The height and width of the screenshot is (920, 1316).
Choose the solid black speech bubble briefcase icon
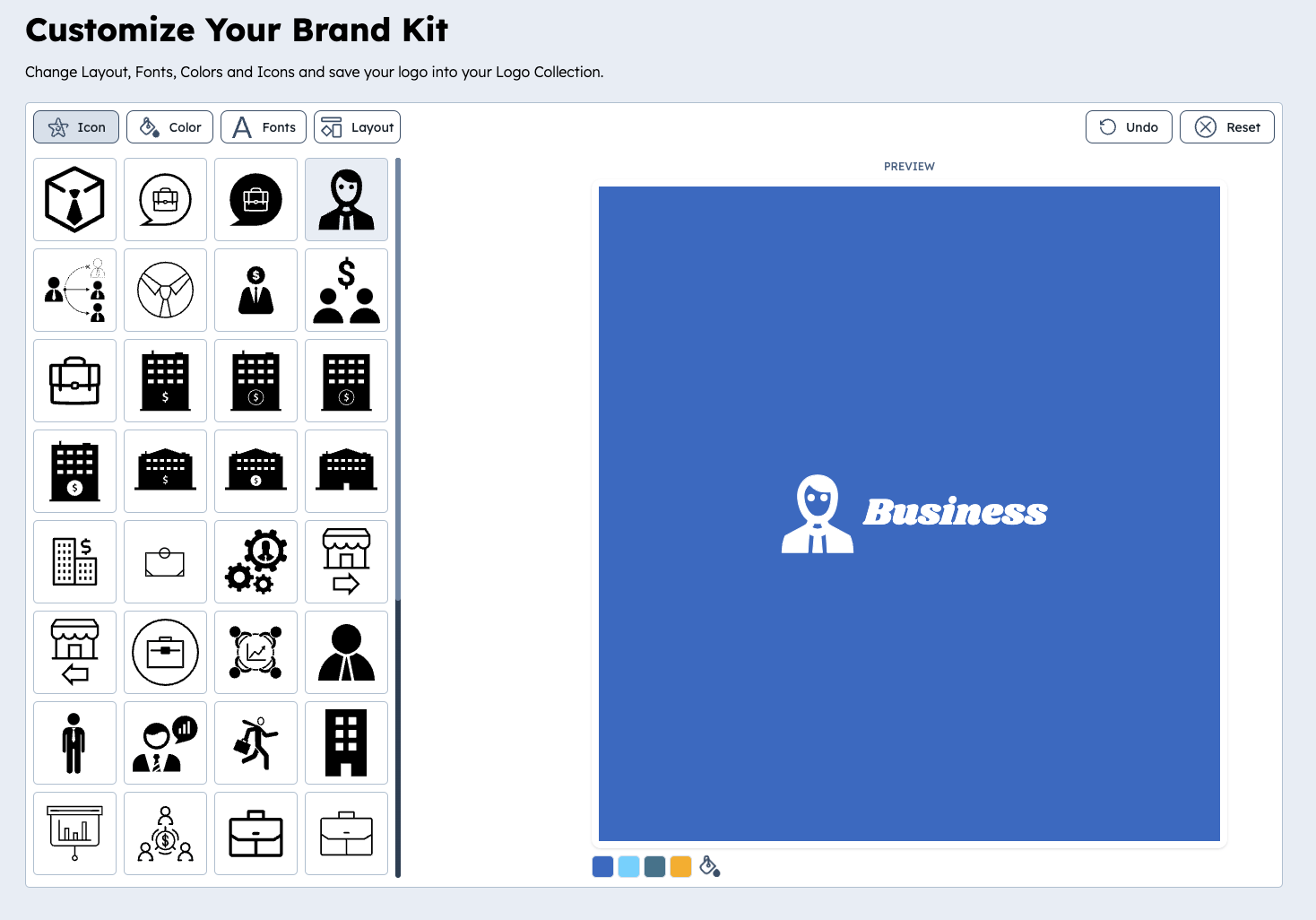coord(255,200)
